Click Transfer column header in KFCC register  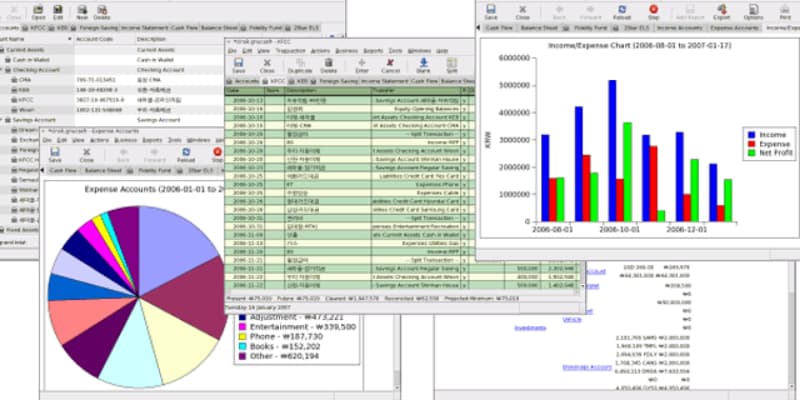point(416,90)
